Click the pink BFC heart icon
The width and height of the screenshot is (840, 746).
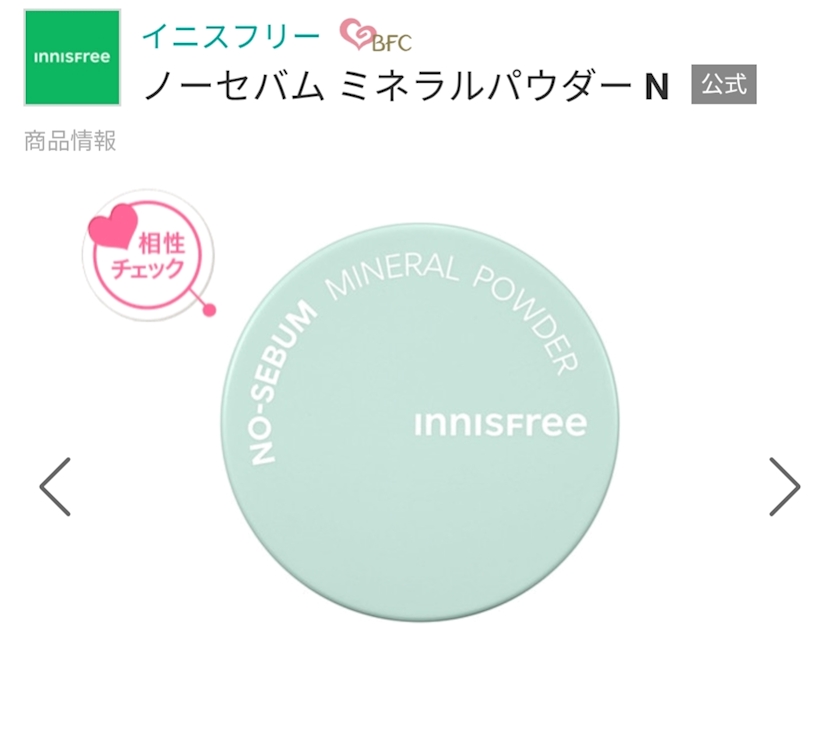358,34
